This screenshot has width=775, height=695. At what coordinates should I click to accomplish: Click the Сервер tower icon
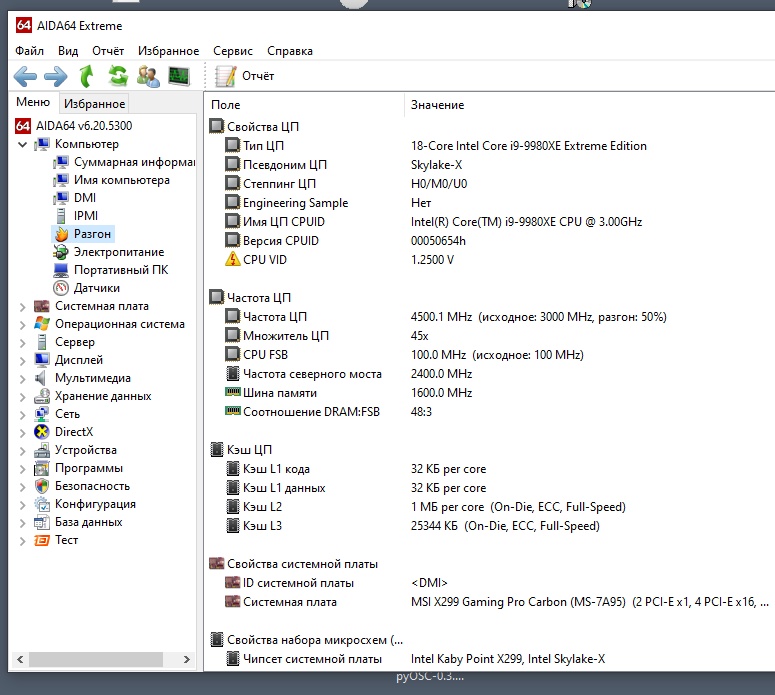tap(42, 342)
